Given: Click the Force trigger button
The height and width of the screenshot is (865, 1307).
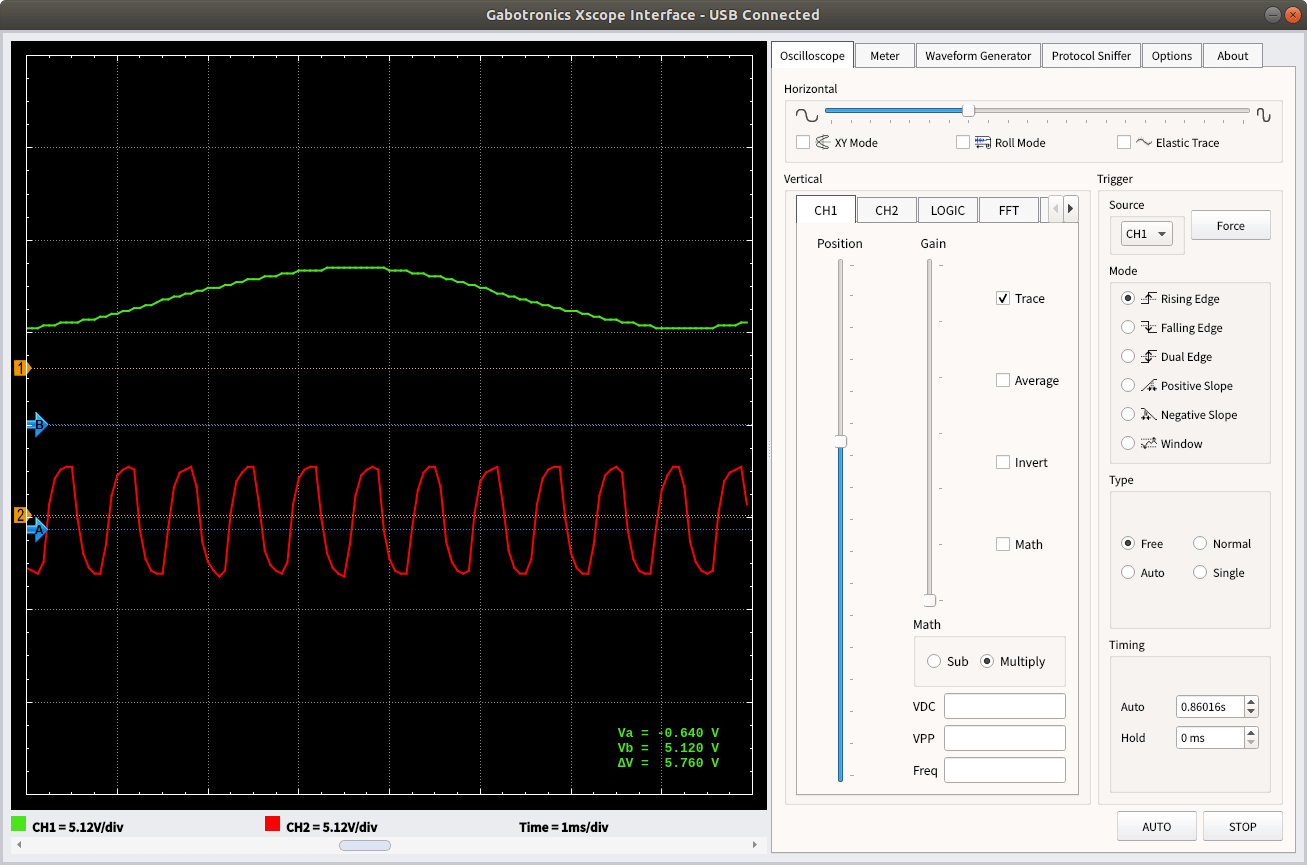Looking at the screenshot, I should [x=1231, y=226].
